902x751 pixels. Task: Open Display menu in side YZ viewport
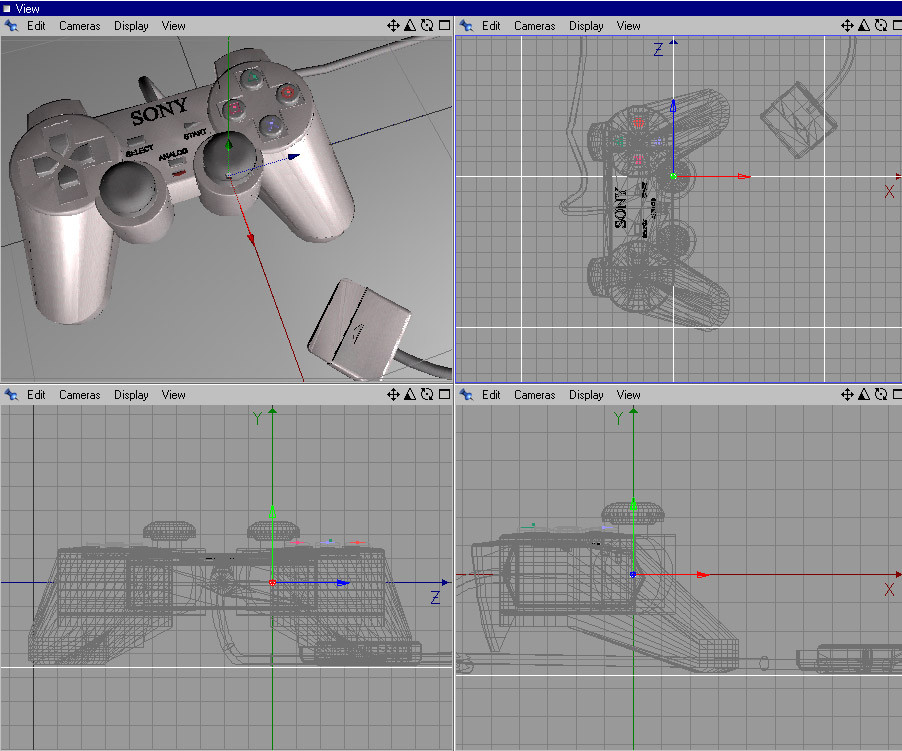(131, 394)
